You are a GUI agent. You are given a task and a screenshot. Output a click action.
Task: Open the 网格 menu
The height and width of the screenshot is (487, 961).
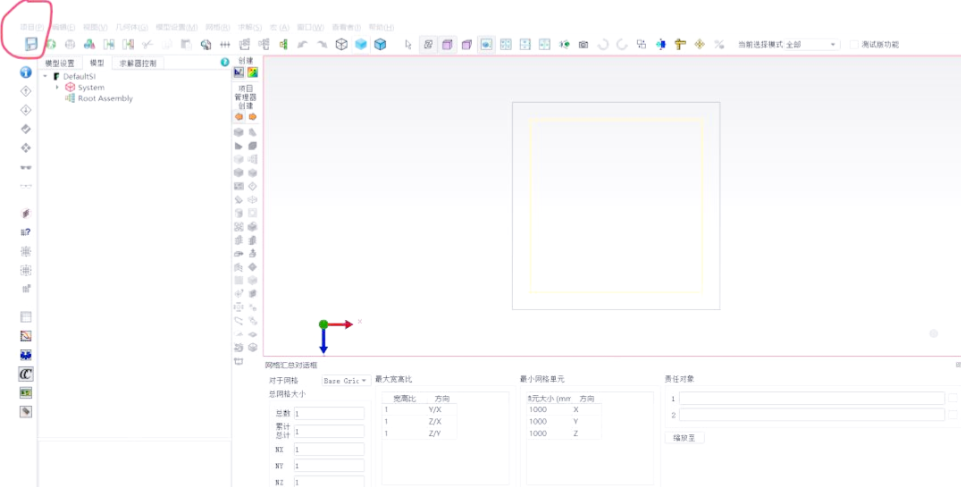point(218,28)
